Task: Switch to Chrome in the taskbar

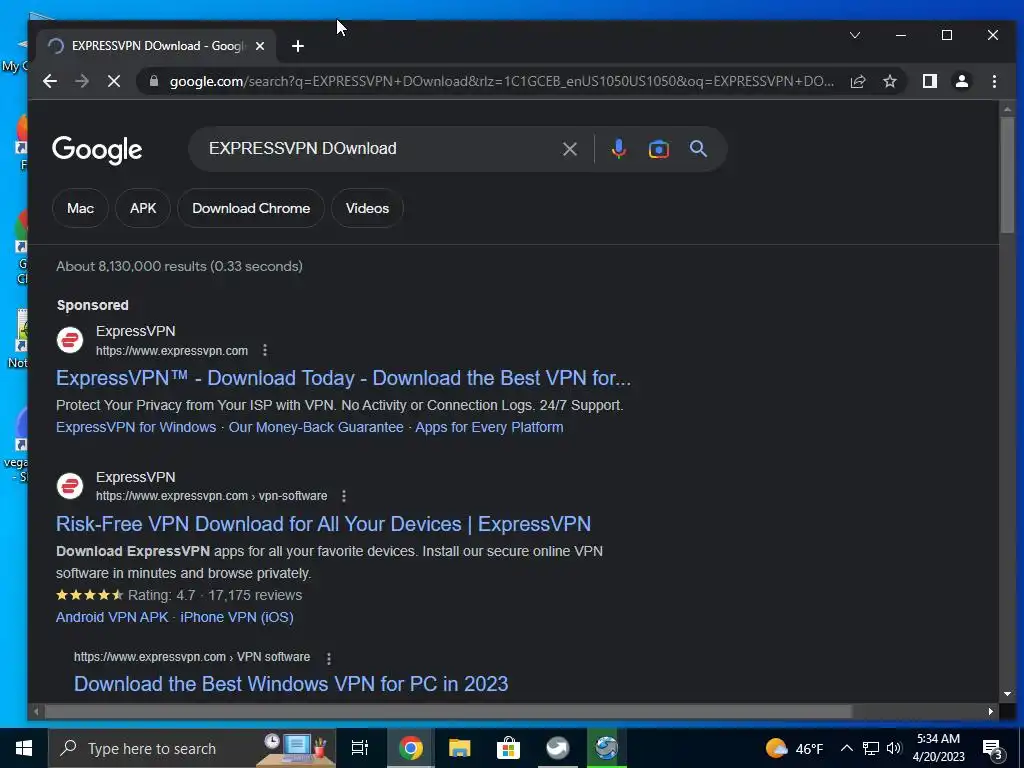Action: (411, 748)
